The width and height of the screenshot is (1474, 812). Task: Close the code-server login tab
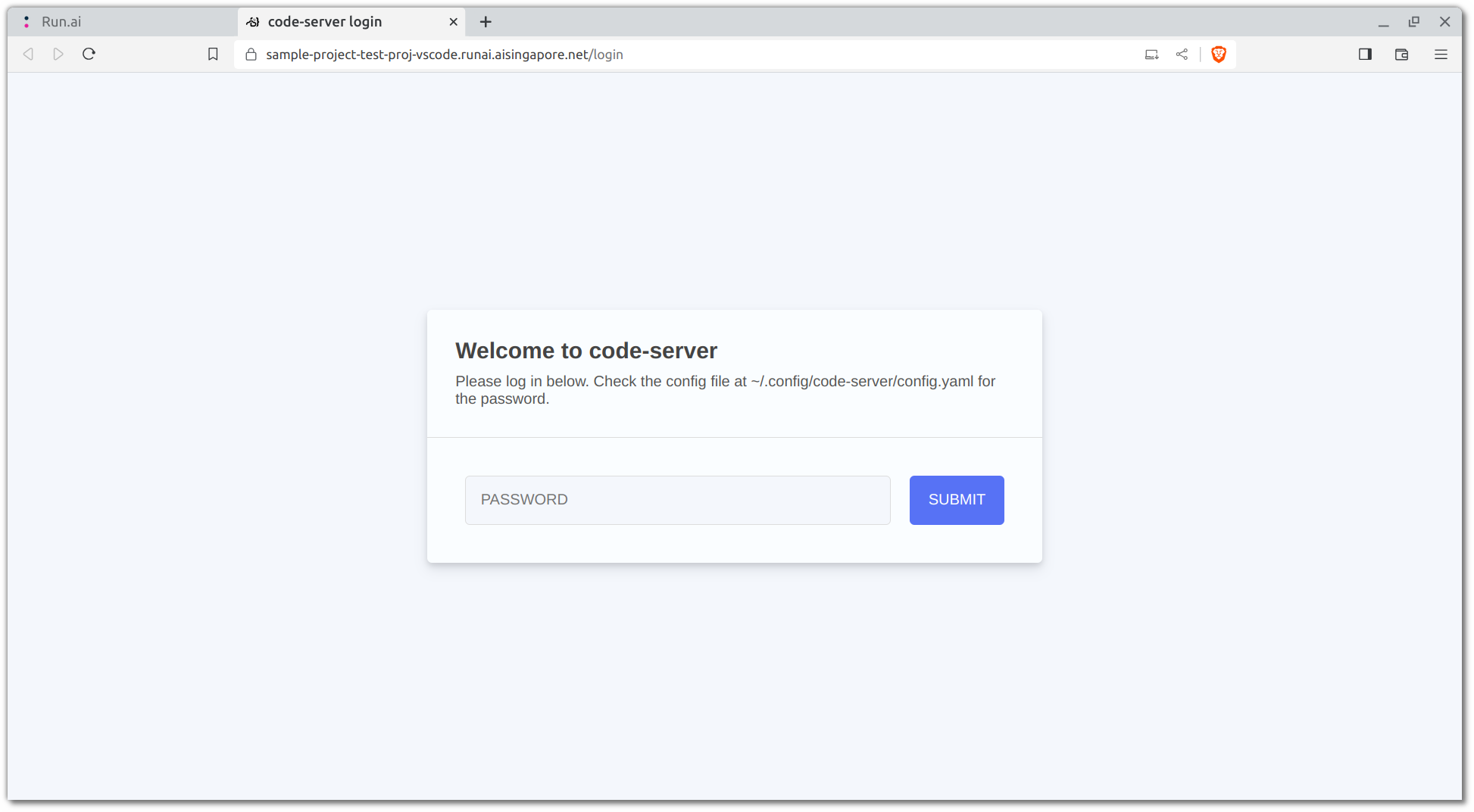[x=453, y=22]
